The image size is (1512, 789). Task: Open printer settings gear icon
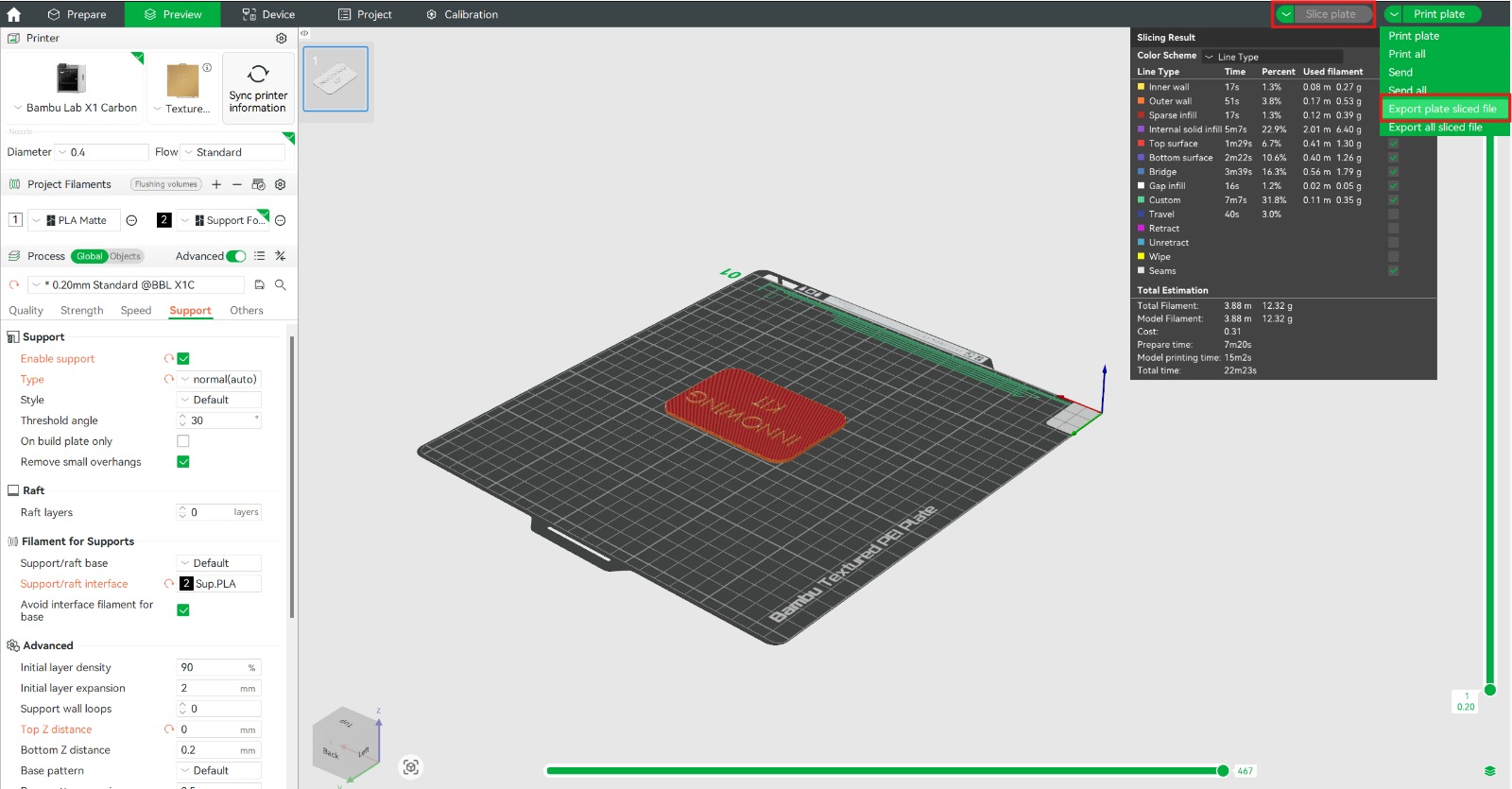[x=281, y=39]
